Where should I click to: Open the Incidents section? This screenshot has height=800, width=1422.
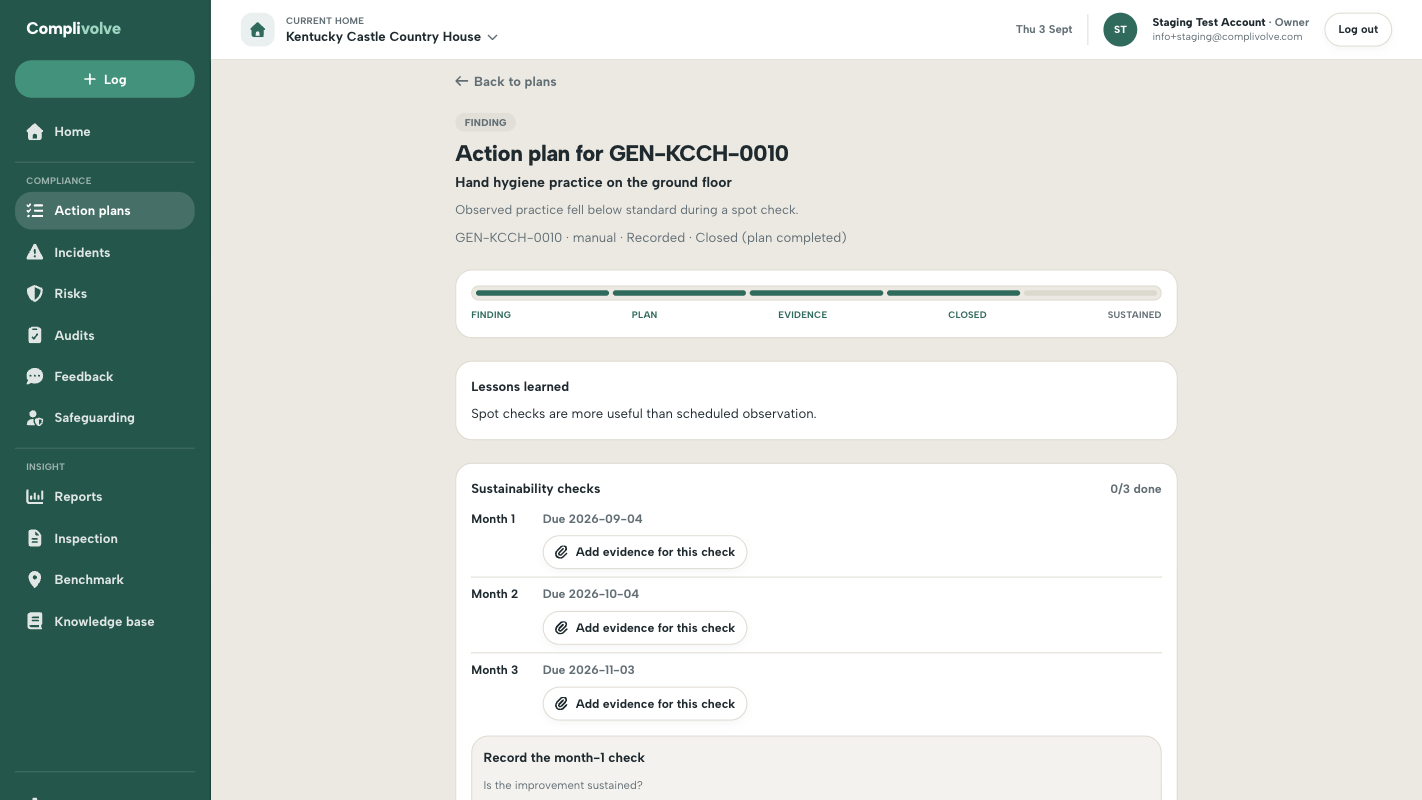pos(105,253)
